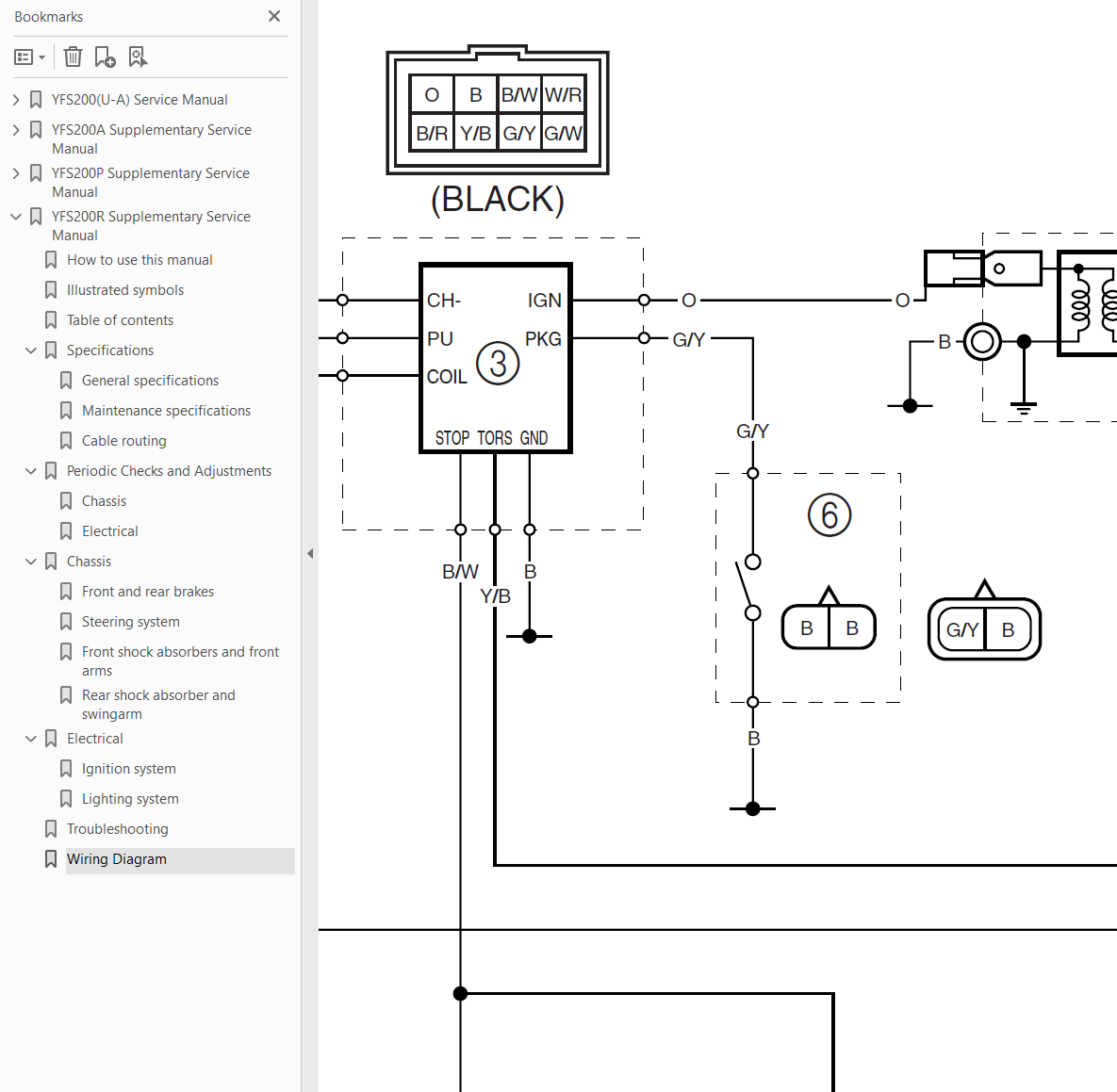
Task: Click the bookmark icon beside Illustrated symbols
Action: (51, 290)
